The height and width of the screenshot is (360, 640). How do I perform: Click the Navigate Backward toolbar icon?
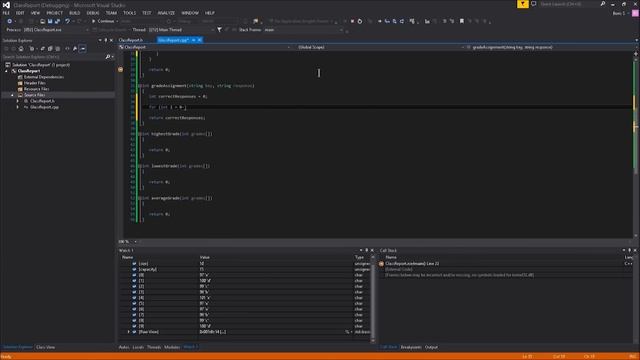9,21
